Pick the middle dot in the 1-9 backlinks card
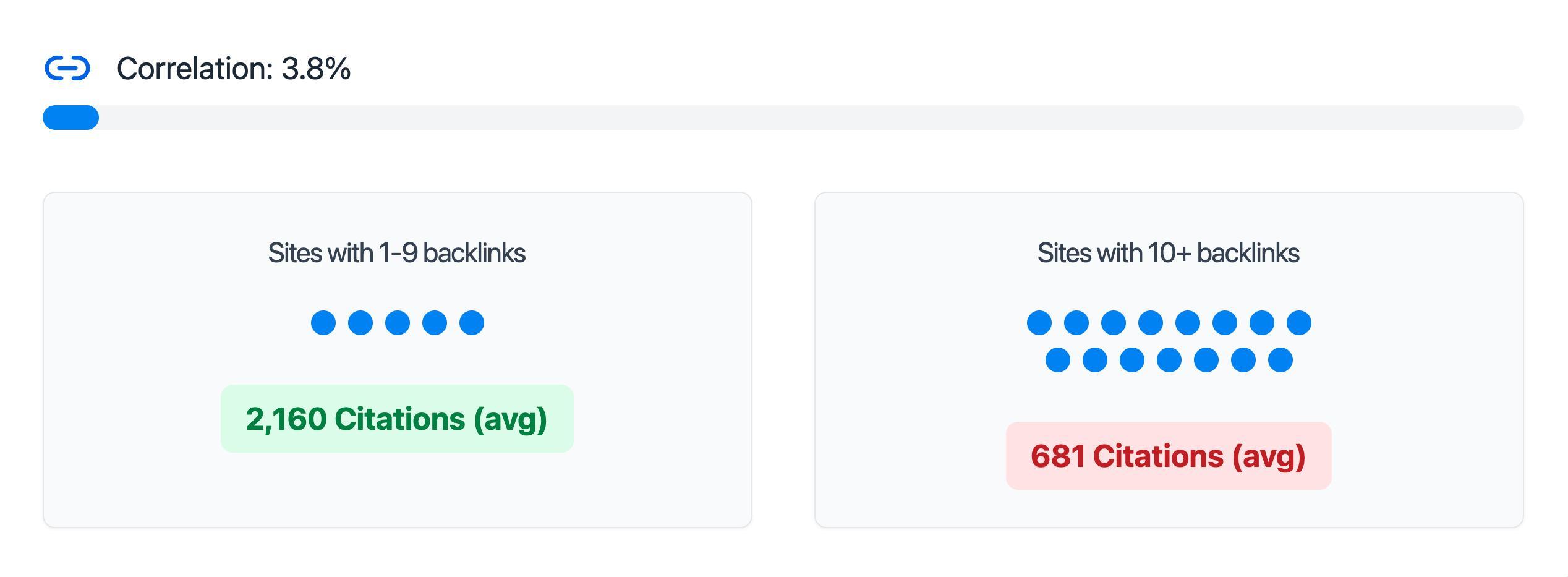The image size is (1568, 577). pyautogui.click(x=398, y=323)
